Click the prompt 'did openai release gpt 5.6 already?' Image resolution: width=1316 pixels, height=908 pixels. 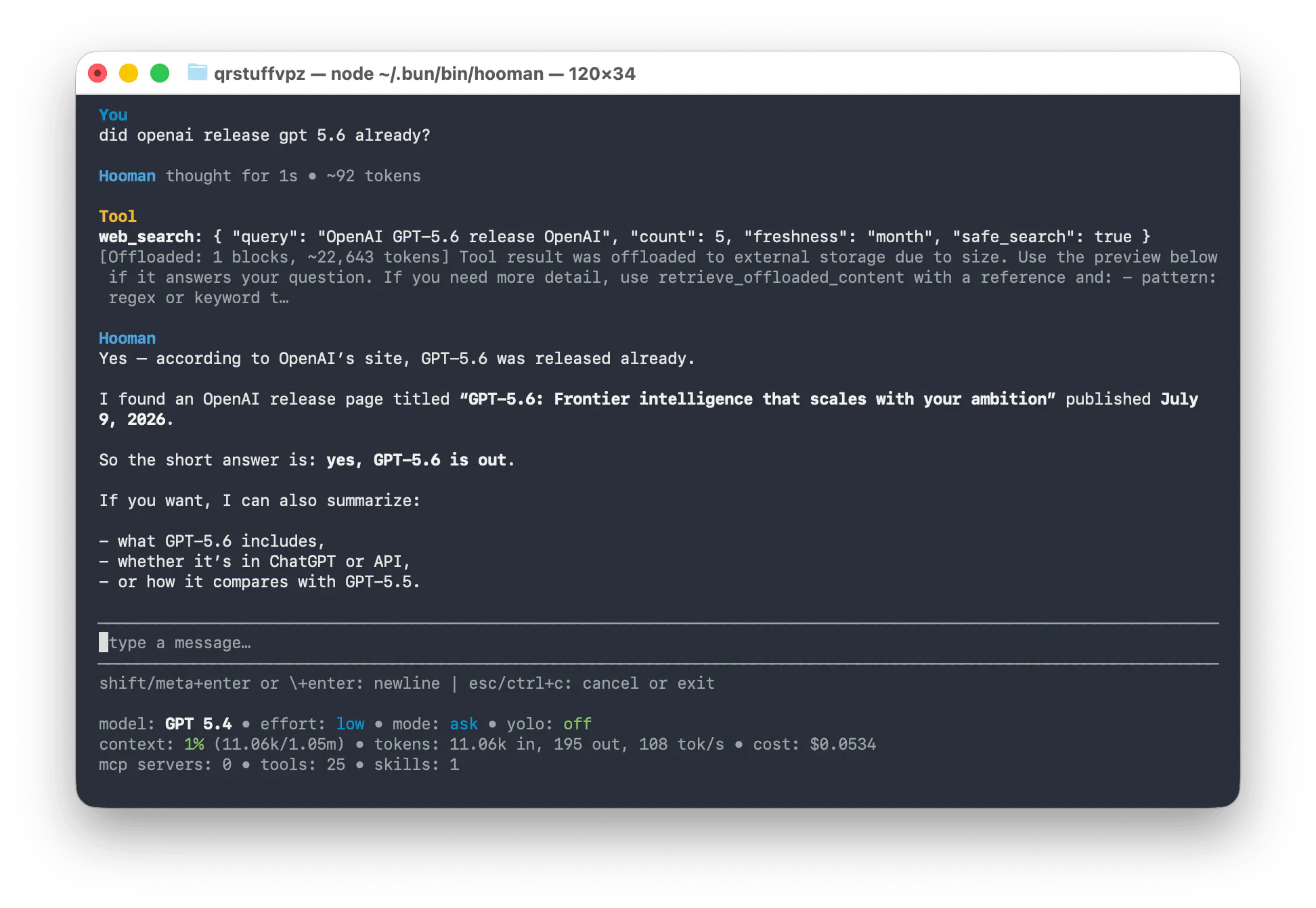[265, 135]
